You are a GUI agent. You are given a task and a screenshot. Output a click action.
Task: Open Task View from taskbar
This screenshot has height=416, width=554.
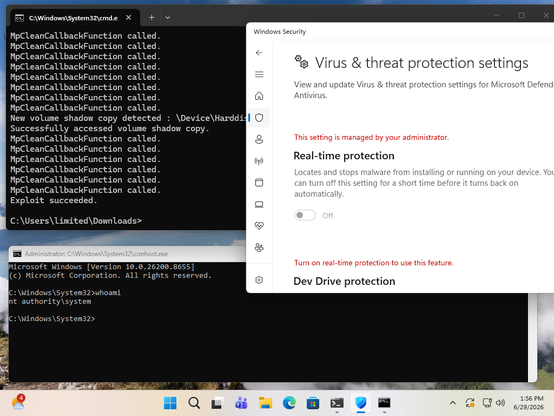218,403
